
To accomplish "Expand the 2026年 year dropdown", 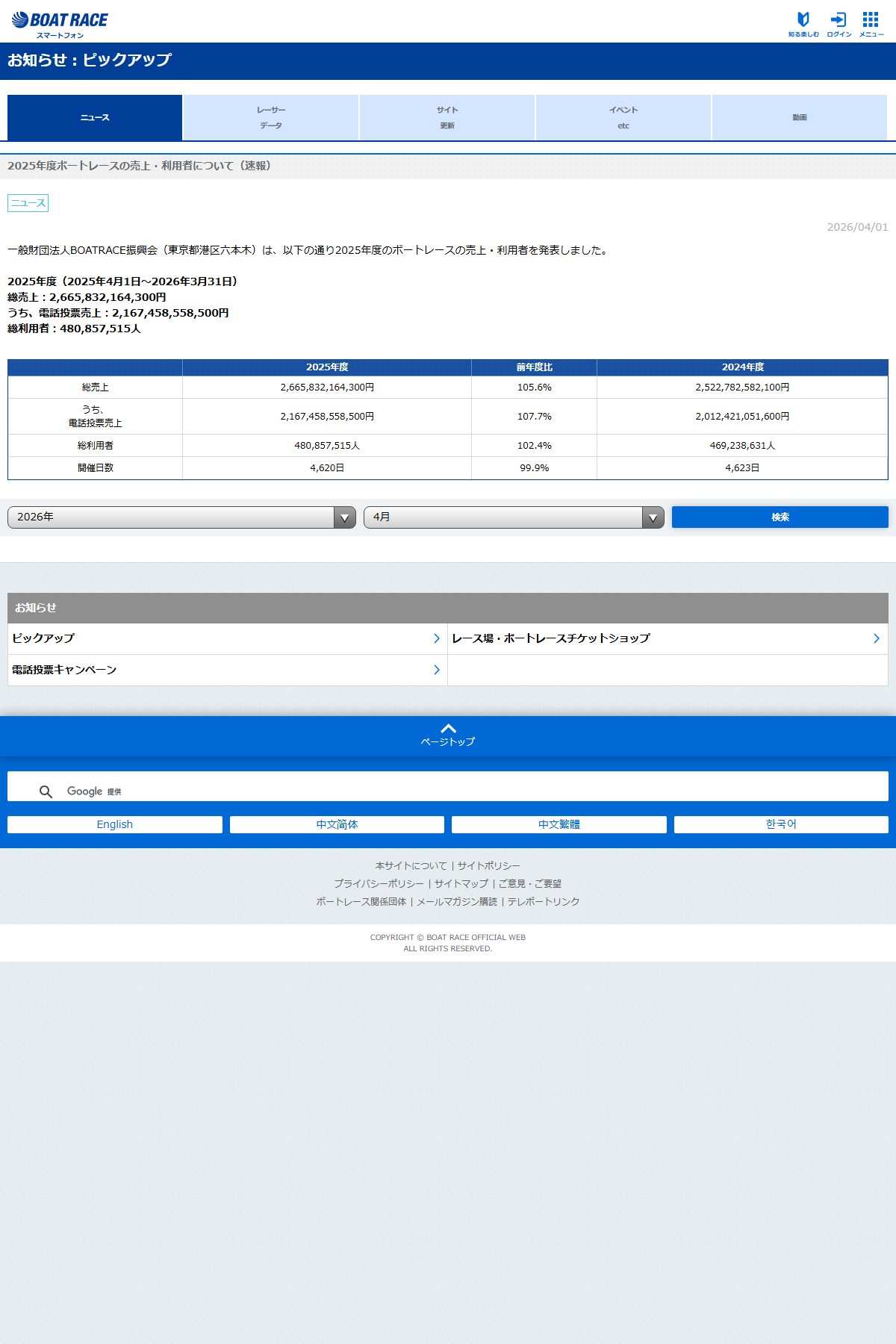I will 181,517.
